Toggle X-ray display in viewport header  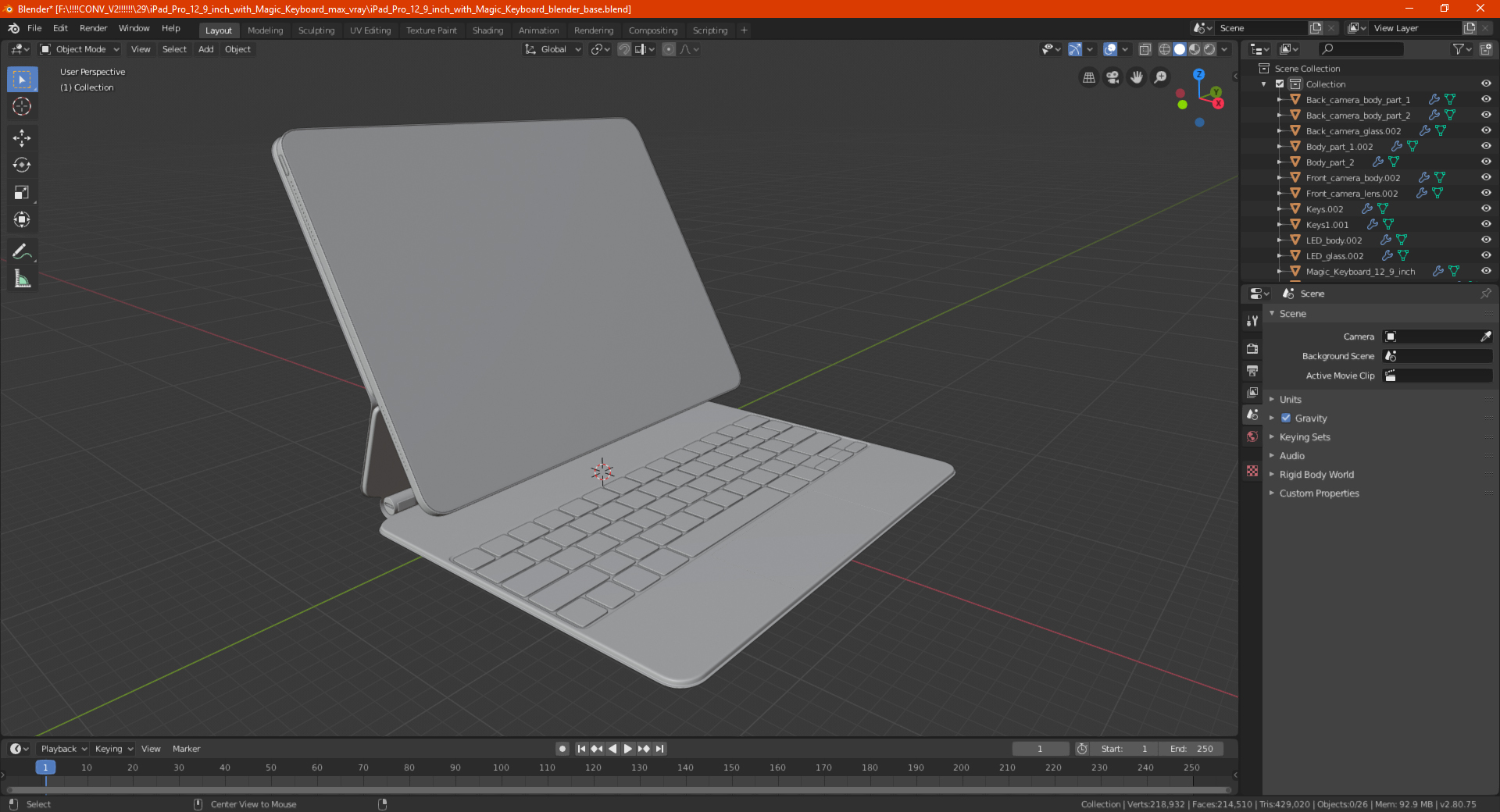[x=1145, y=49]
